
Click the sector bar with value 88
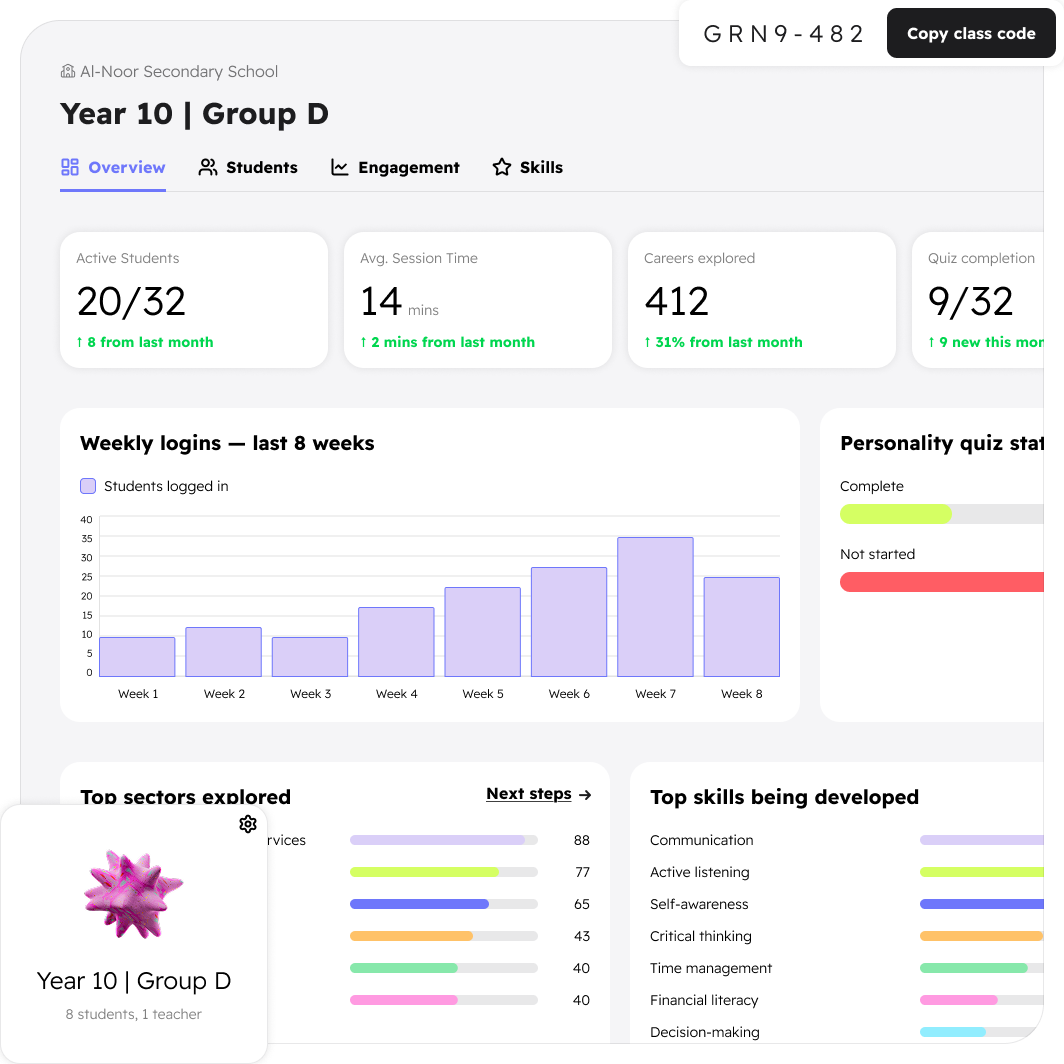(x=444, y=840)
